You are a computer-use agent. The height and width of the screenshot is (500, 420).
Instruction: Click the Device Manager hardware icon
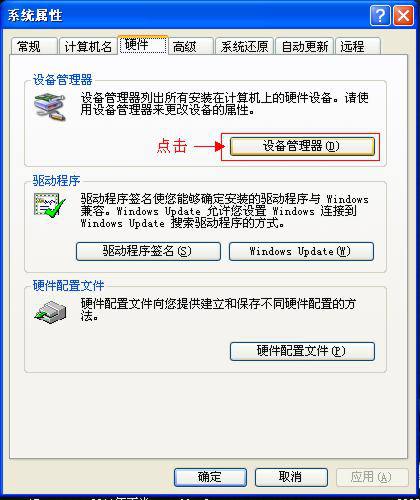tap(50, 108)
